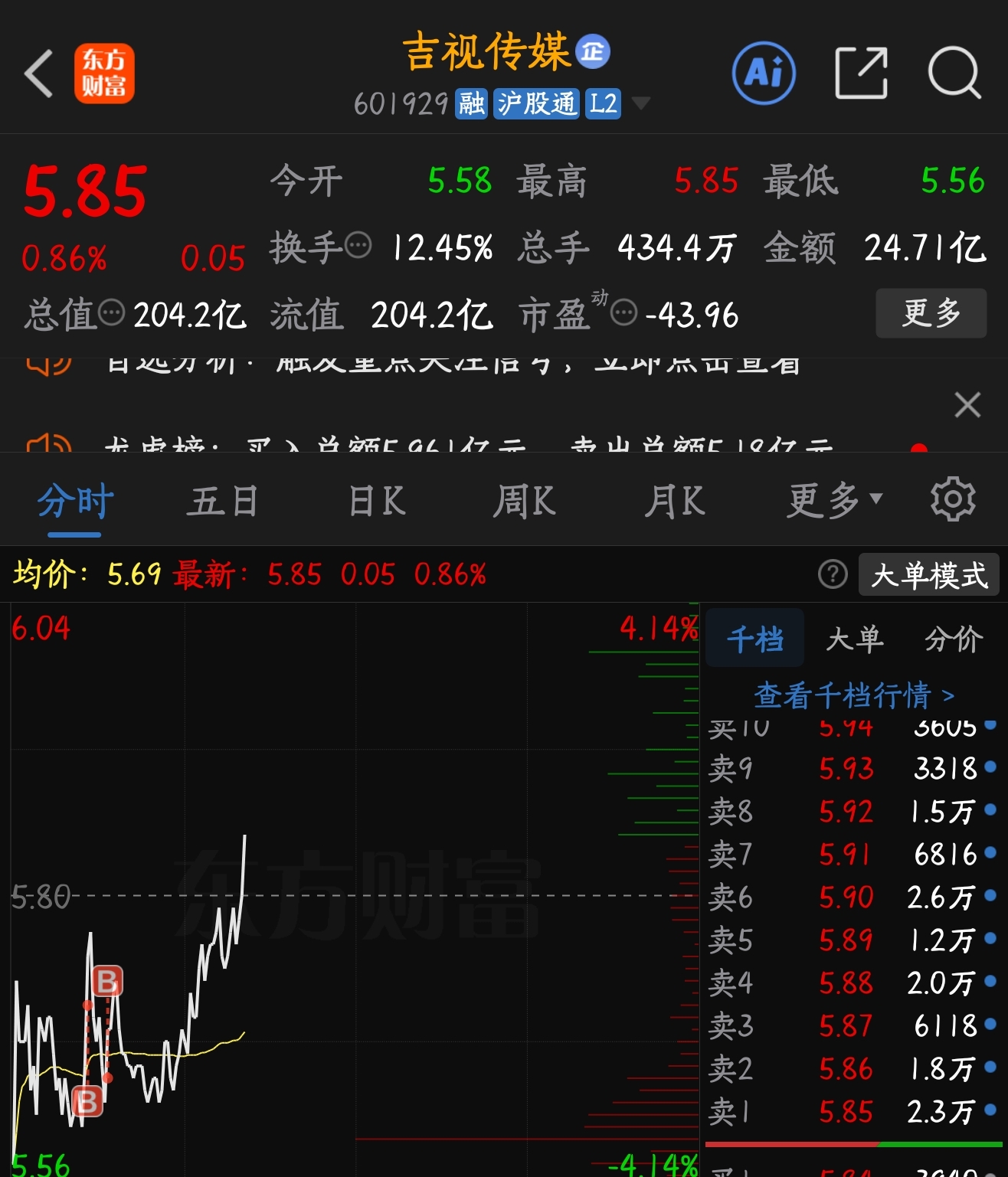This screenshot has width=1008, height=1177.
Task: Open the Ai assistant icon
Action: tap(764, 74)
